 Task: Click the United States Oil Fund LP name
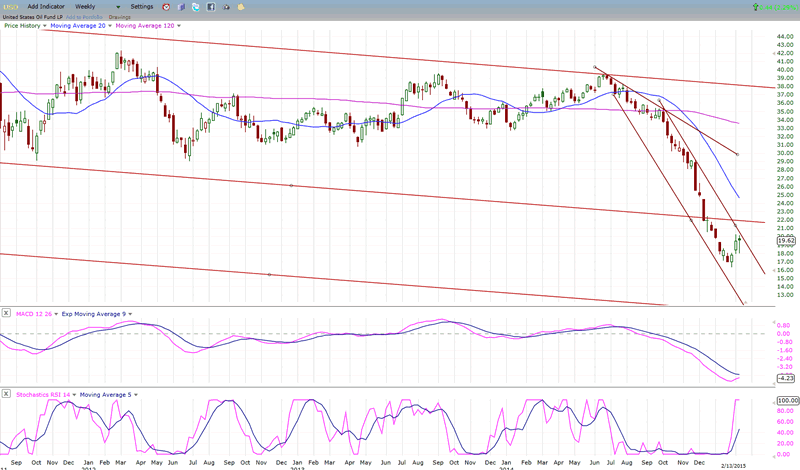(x=33, y=17)
